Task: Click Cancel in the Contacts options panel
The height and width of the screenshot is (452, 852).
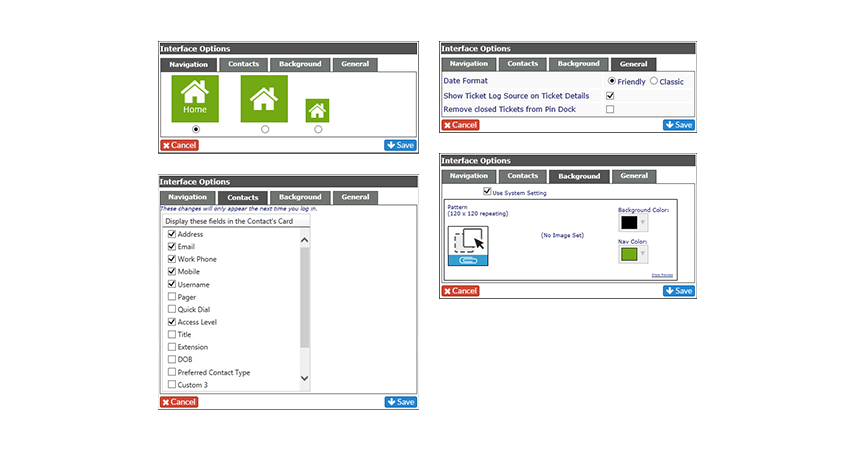Action: 179,402
